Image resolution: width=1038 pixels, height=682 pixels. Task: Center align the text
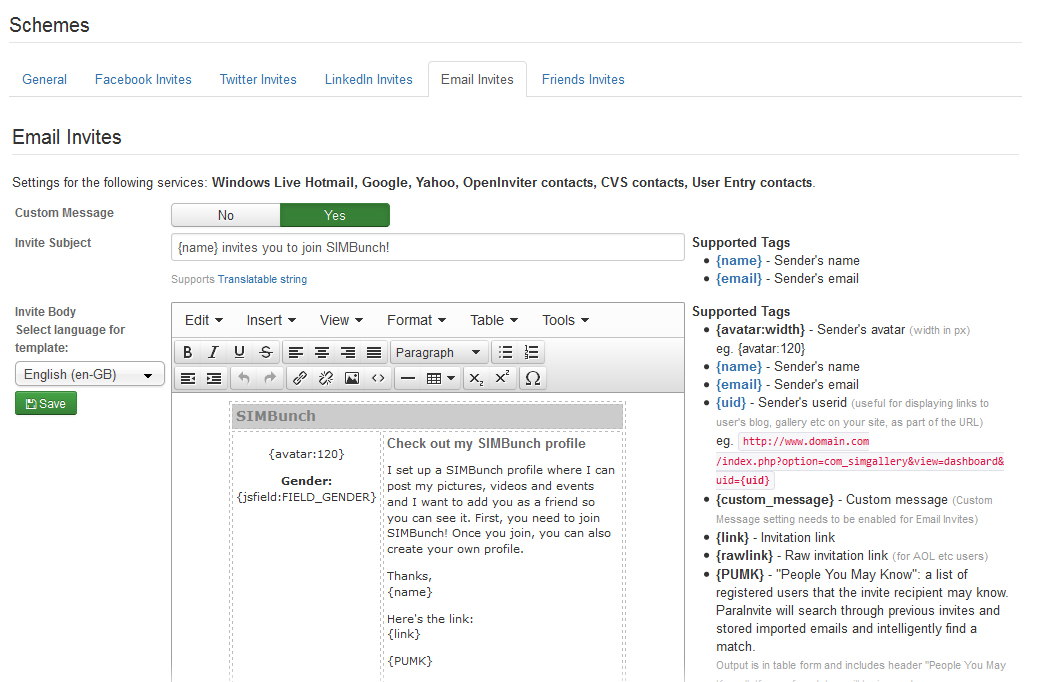(x=322, y=352)
